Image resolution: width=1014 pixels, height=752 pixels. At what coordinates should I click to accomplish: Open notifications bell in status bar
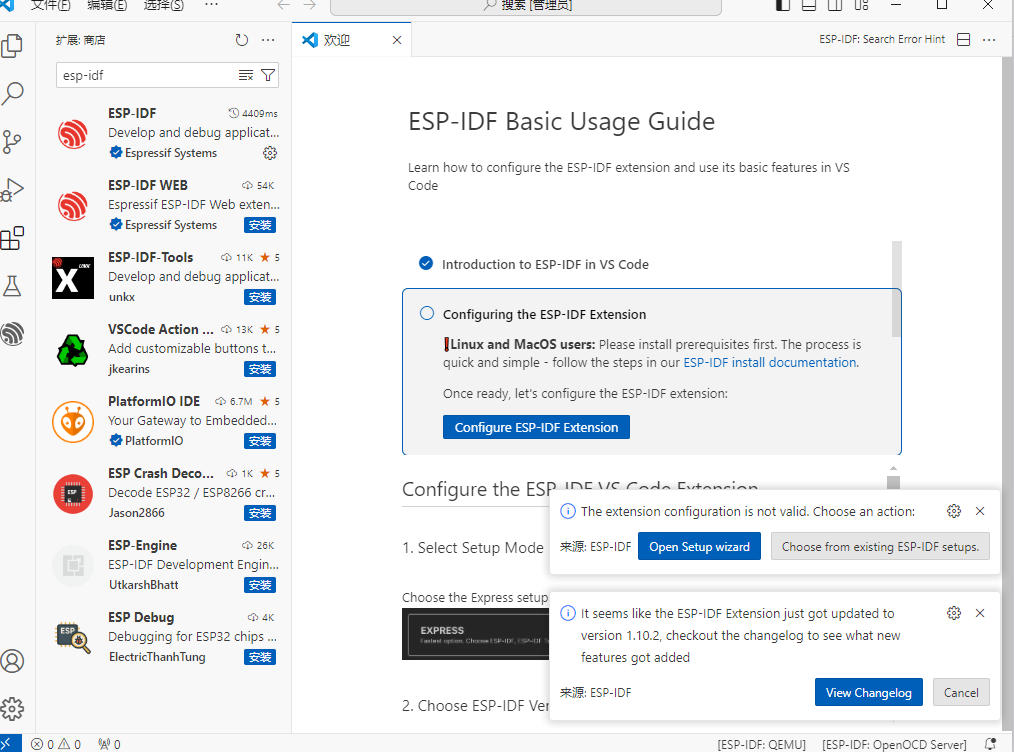pos(990,744)
